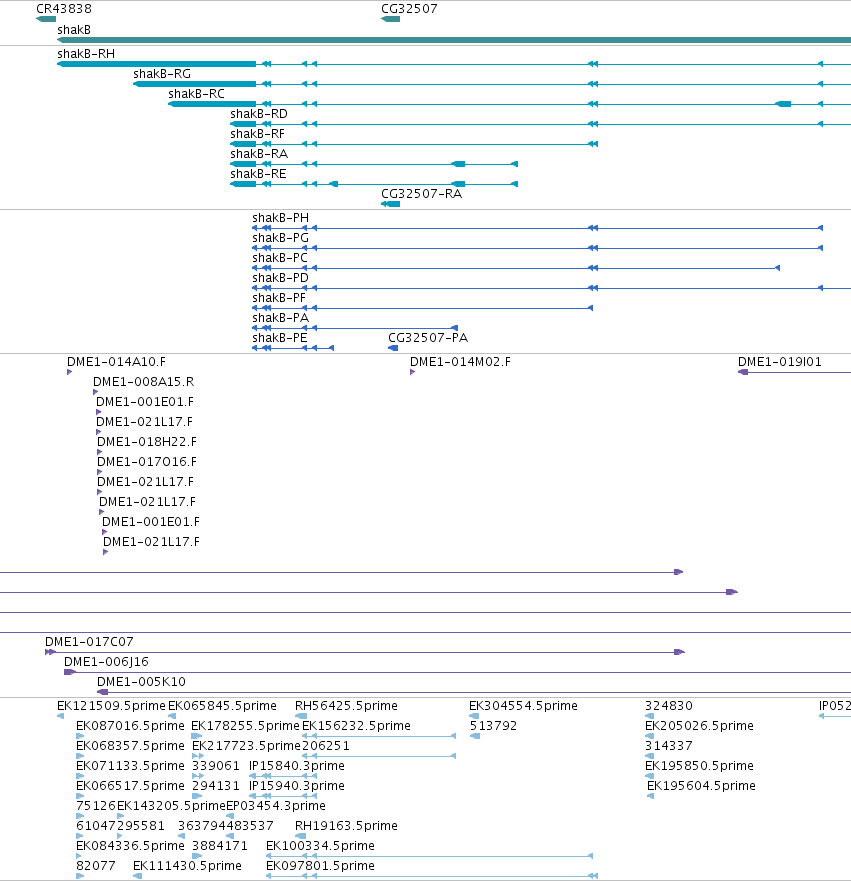Click the shakB-RA transcript label
This screenshot has width=851, height=881.
pyautogui.click(x=258, y=154)
